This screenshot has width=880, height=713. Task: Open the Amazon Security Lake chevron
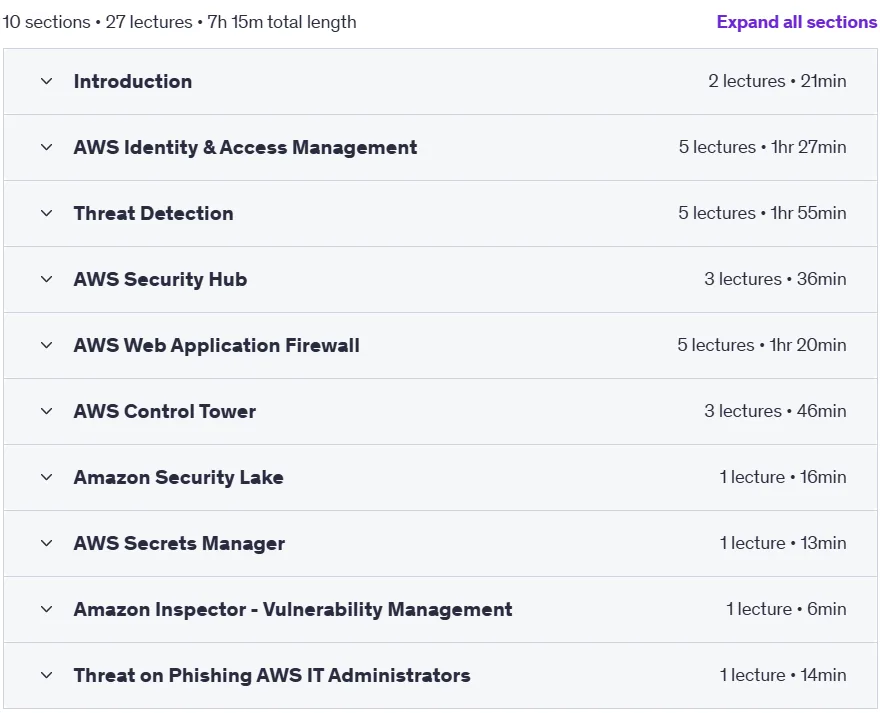pyautogui.click(x=47, y=477)
